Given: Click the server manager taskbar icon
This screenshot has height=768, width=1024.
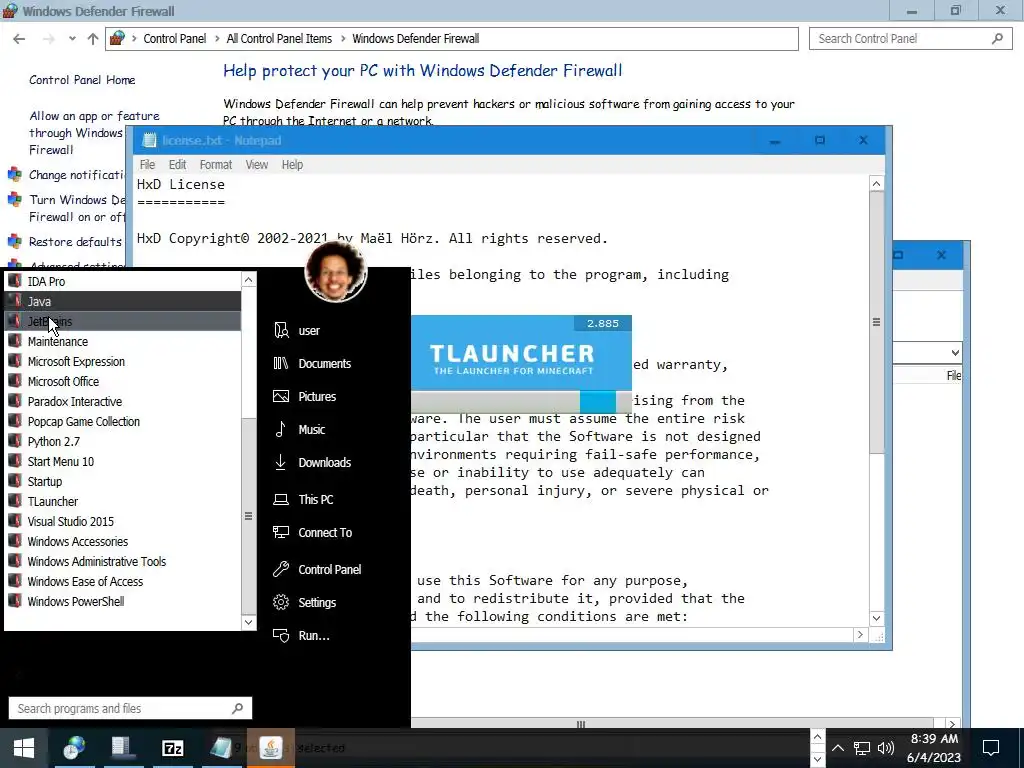Looking at the screenshot, I should (123, 748).
